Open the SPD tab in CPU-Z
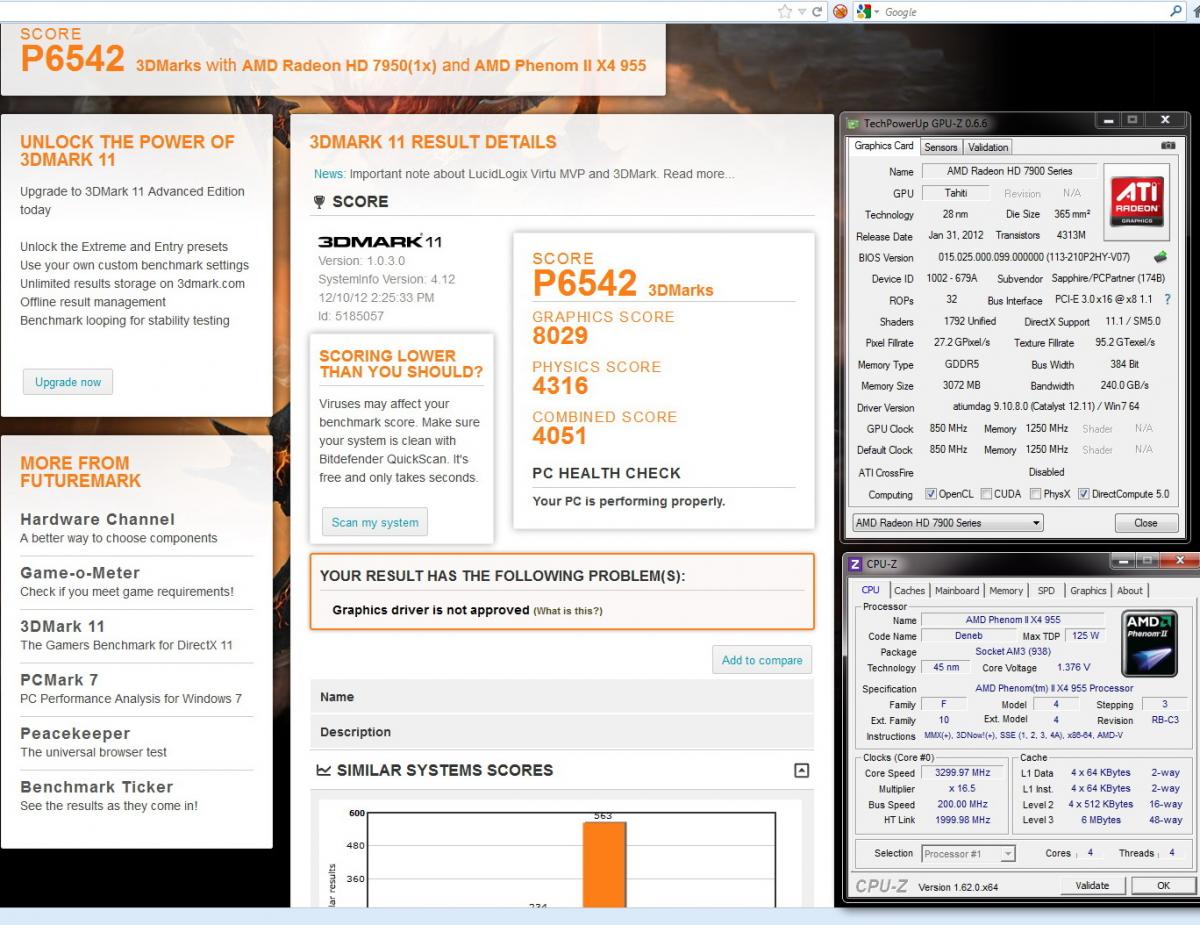 (1046, 591)
